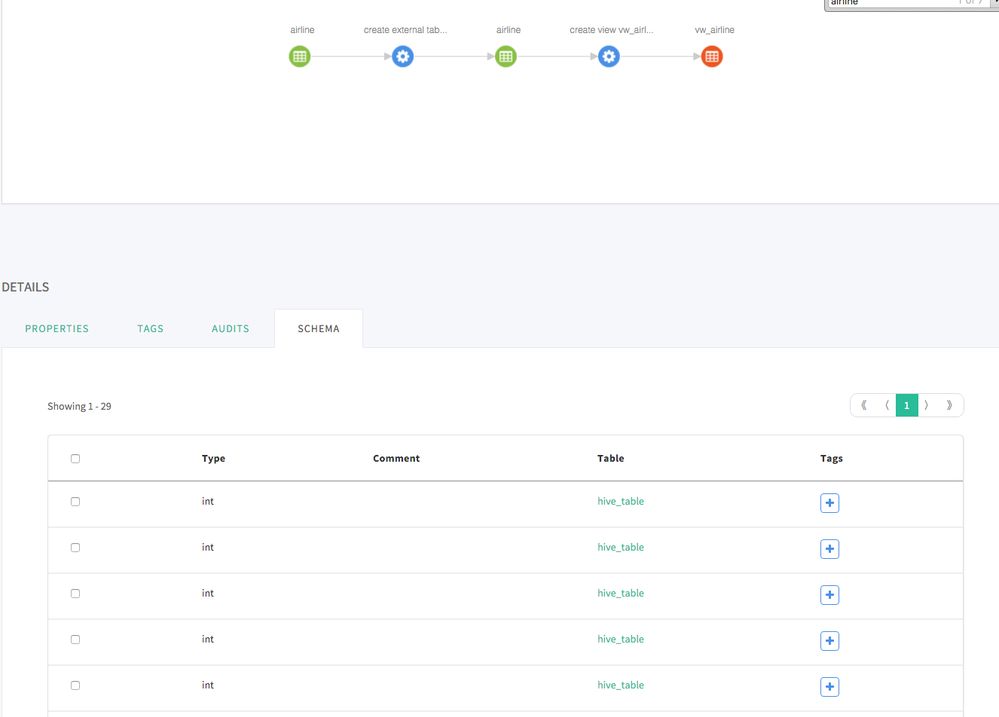This screenshot has width=999, height=717.
Task: Check the fifth schema row checkbox
Action: tap(75, 685)
